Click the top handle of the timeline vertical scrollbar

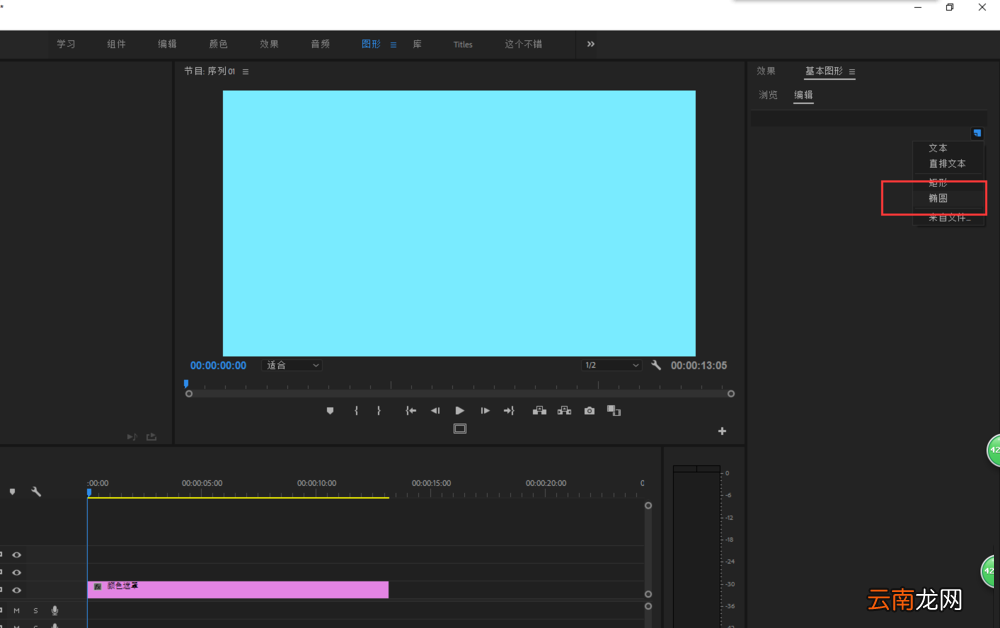[x=648, y=506]
